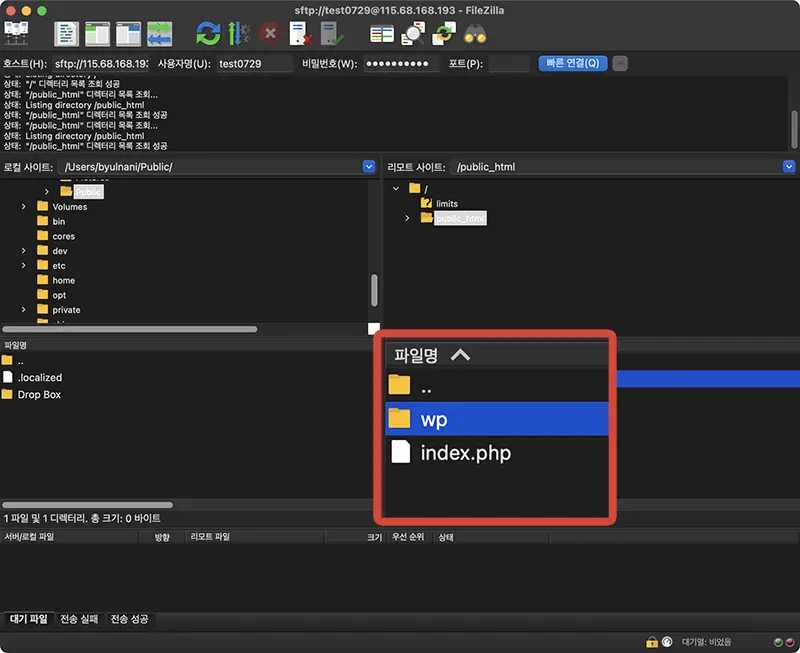Toggle the remote directory tree view
Viewport: 800px width, 653px height.
point(129,34)
